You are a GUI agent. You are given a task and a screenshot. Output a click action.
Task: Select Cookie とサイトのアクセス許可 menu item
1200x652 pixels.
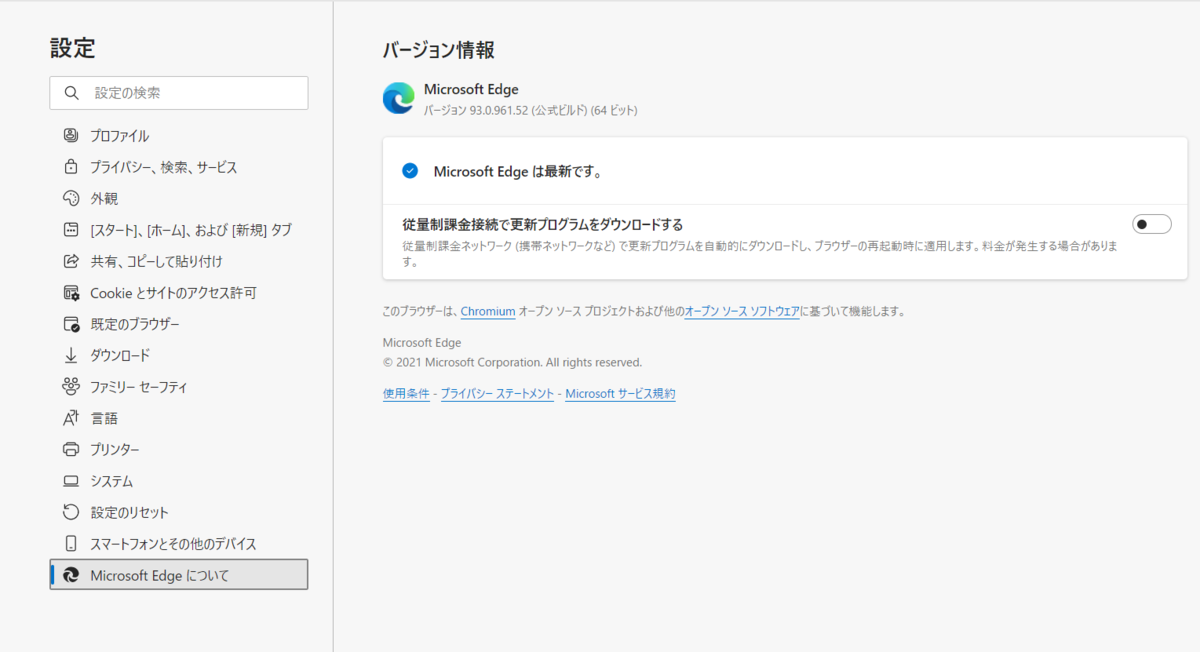(179, 292)
